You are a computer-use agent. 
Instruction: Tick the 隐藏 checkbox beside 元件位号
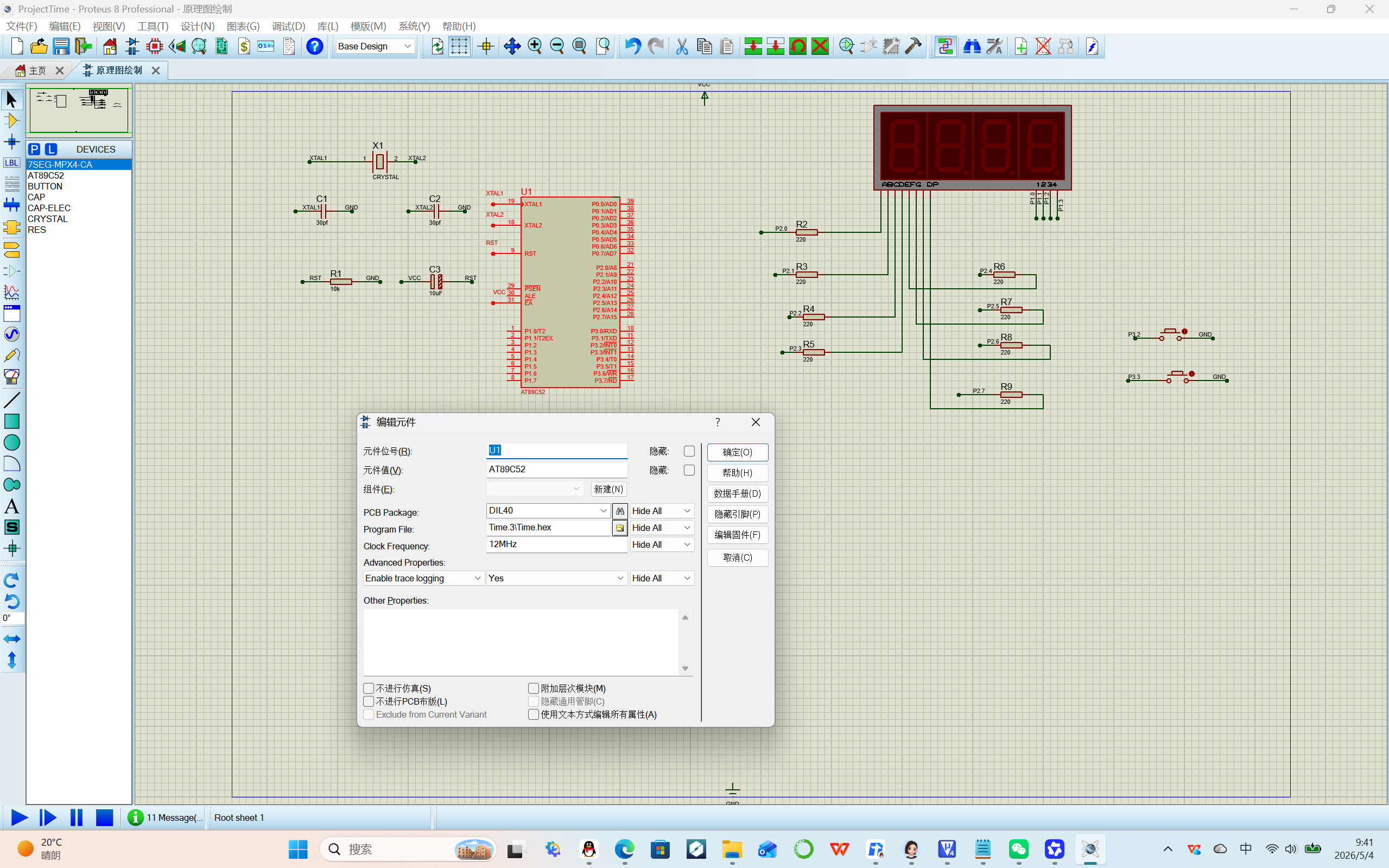689,451
